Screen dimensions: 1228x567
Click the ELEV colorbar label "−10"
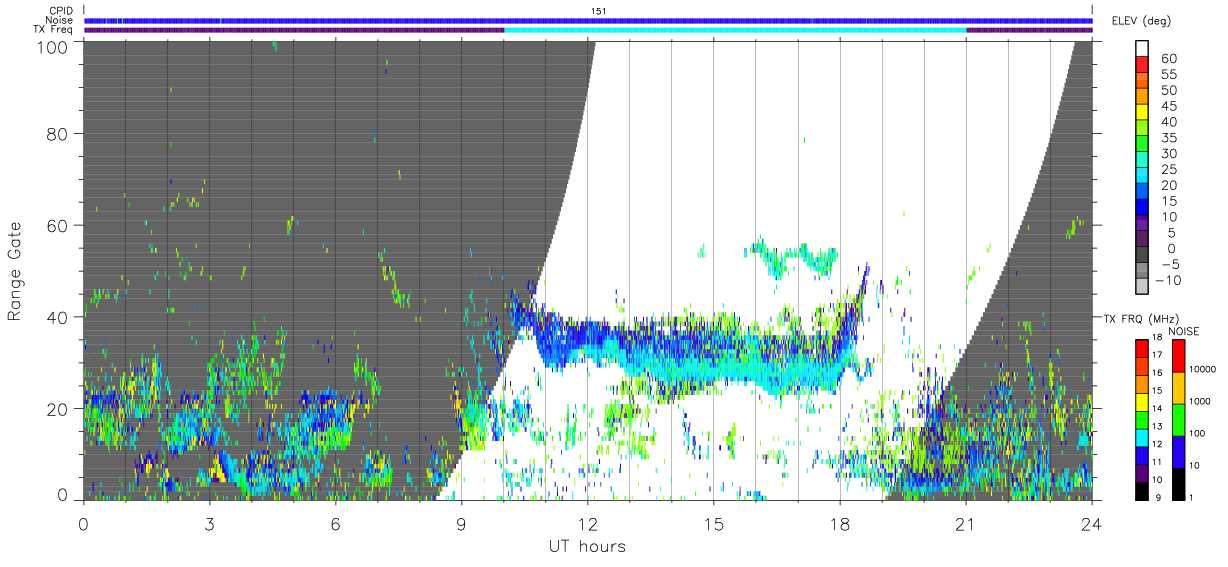point(1166,280)
